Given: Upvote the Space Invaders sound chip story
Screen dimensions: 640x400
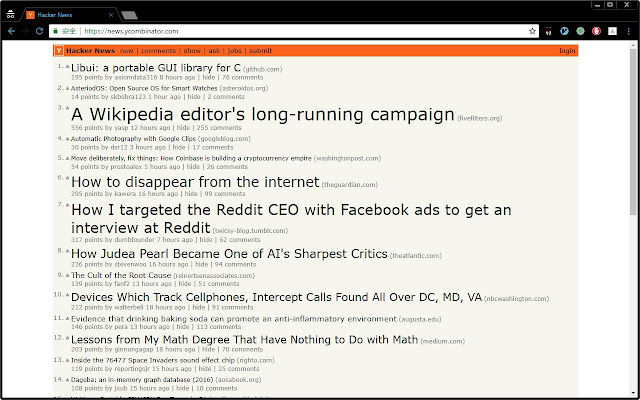Looking at the screenshot, I should pyautogui.click(x=67, y=360).
